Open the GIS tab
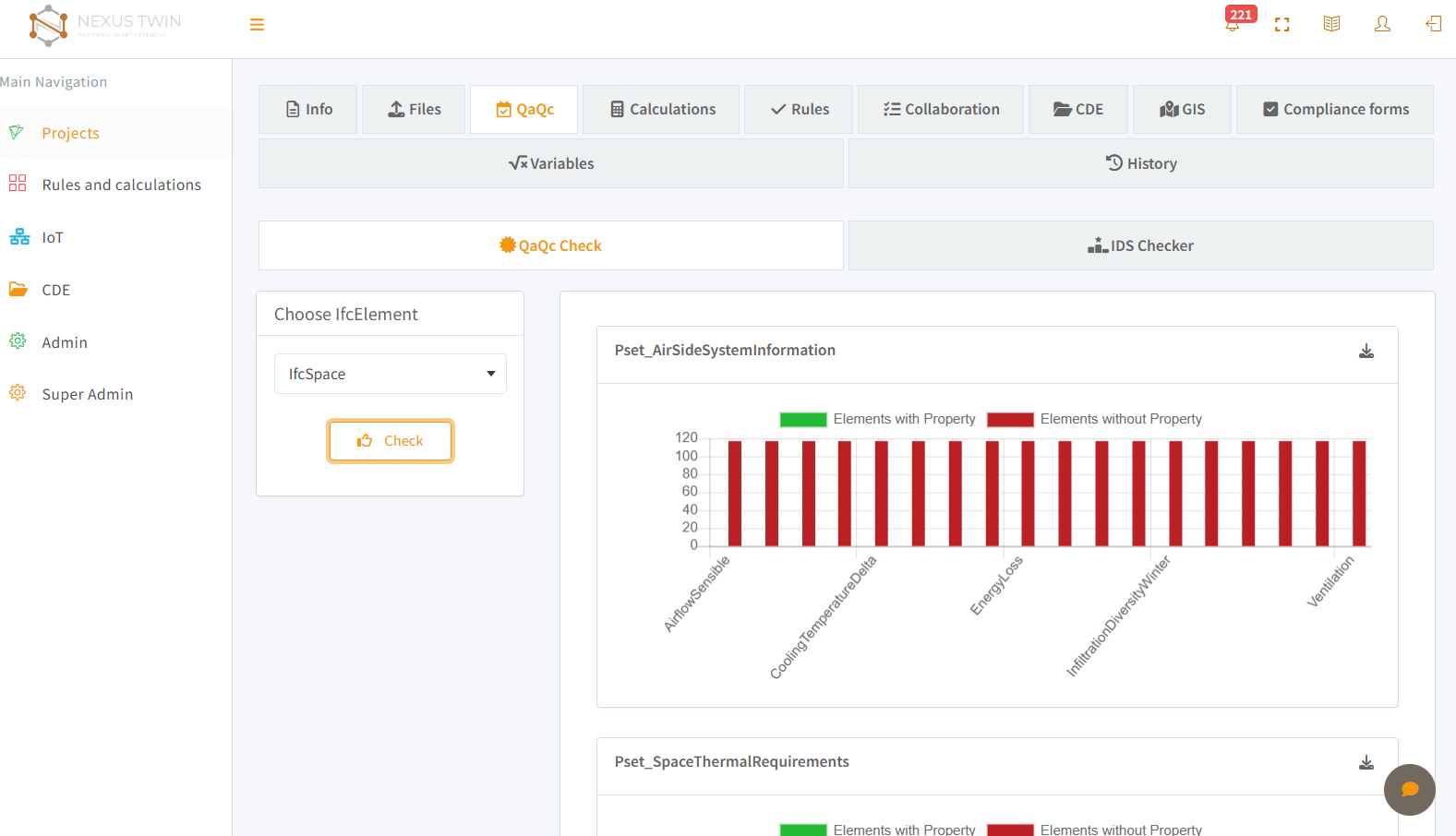Image resolution: width=1456 pixels, height=836 pixels. tap(1183, 110)
